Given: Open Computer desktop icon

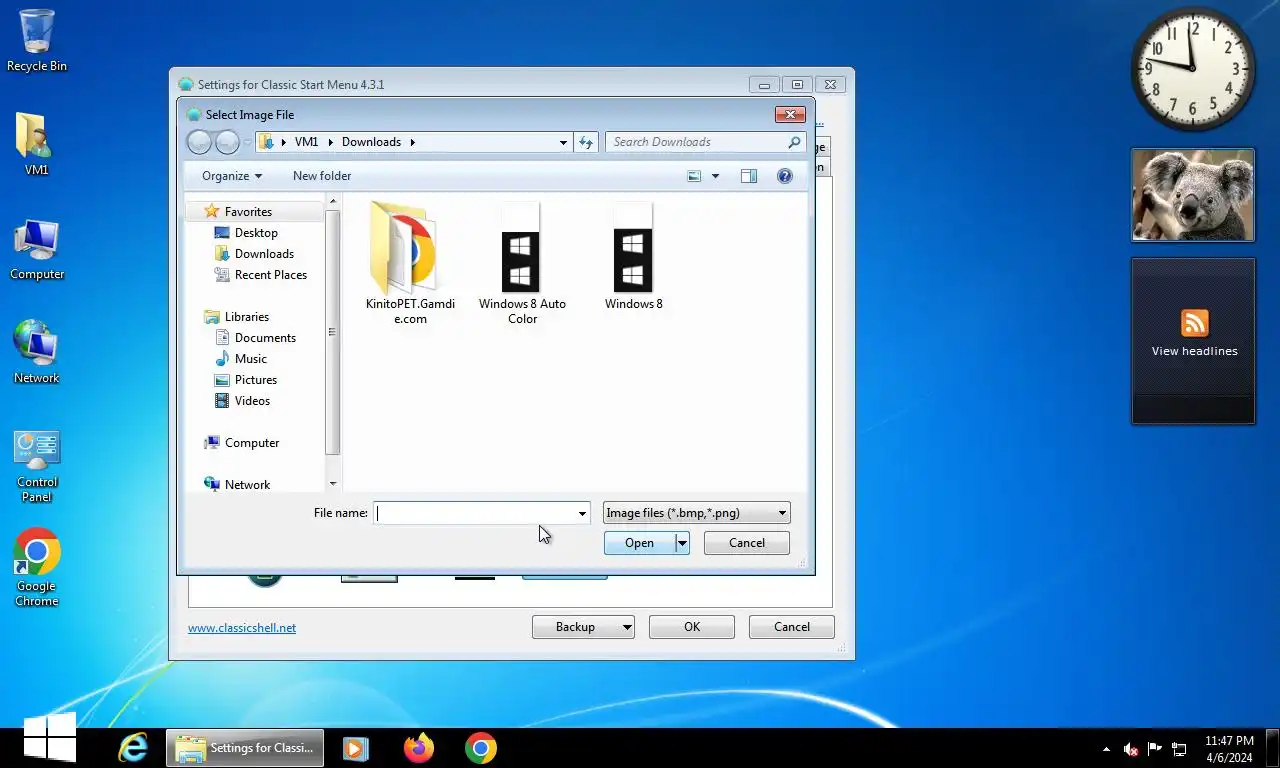Looking at the screenshot, I should [37, 250].
